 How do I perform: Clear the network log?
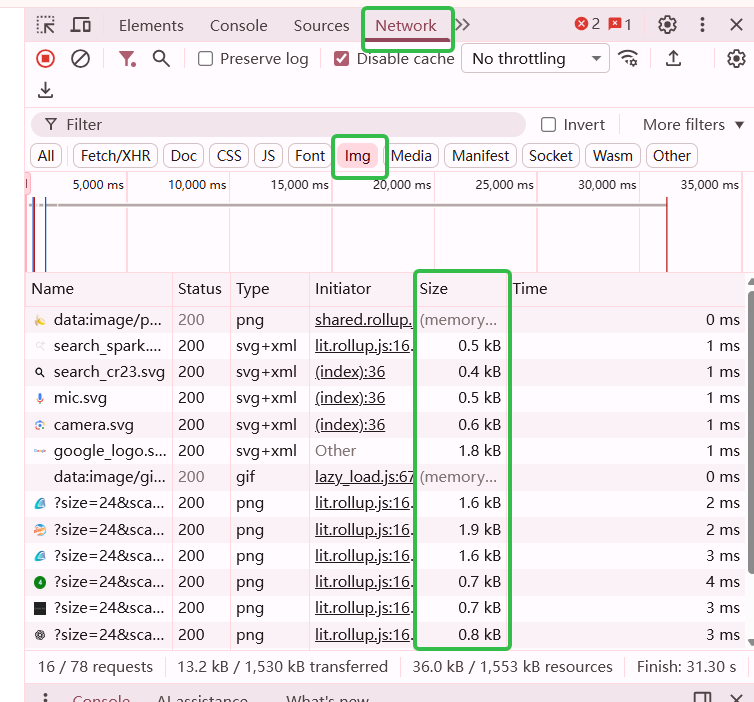tap(80, 59)
